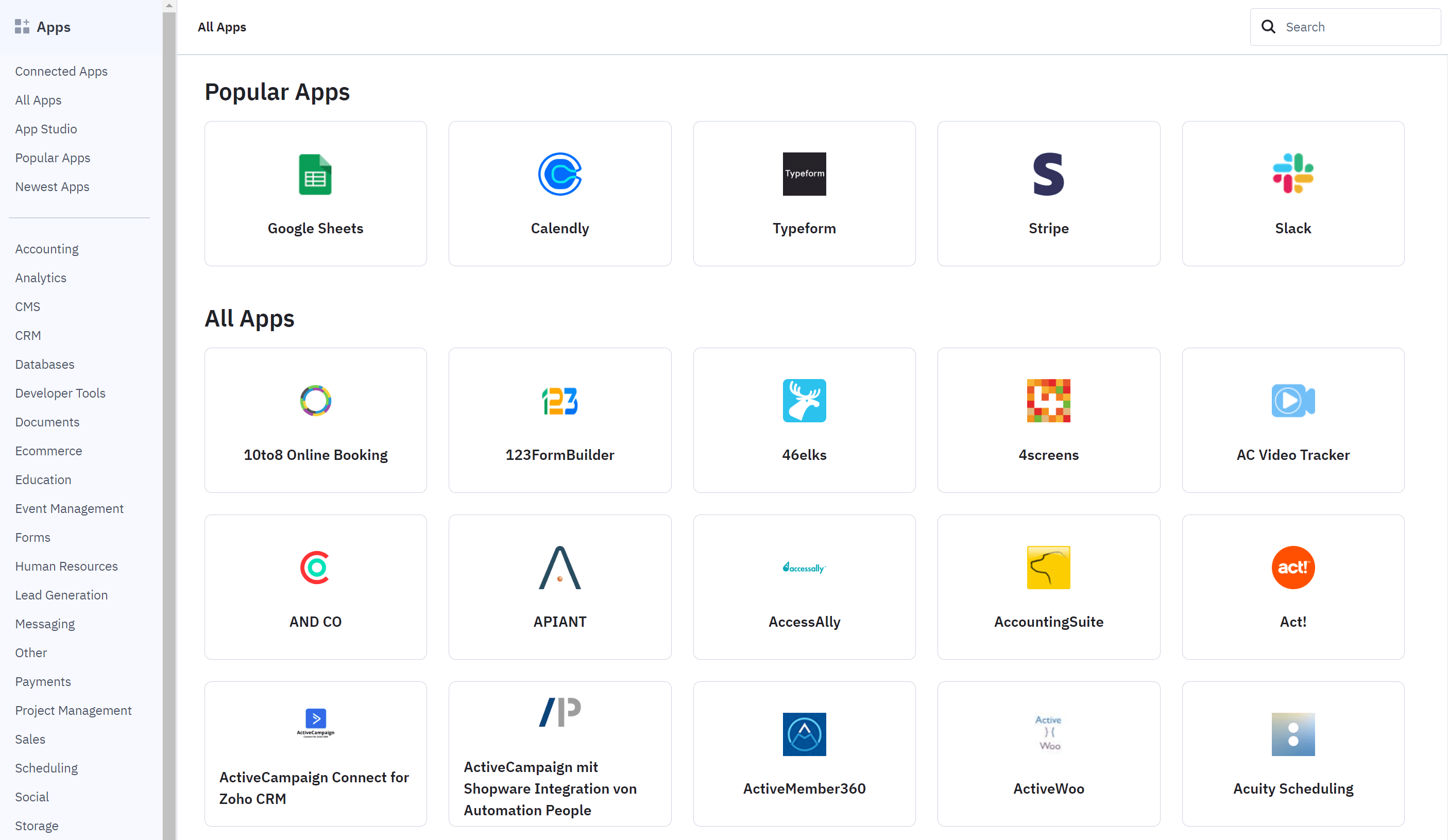This screenshot has height=840, width=1448.
Task: Select the AC Video Tracker camera icon
Action: 1293,401
